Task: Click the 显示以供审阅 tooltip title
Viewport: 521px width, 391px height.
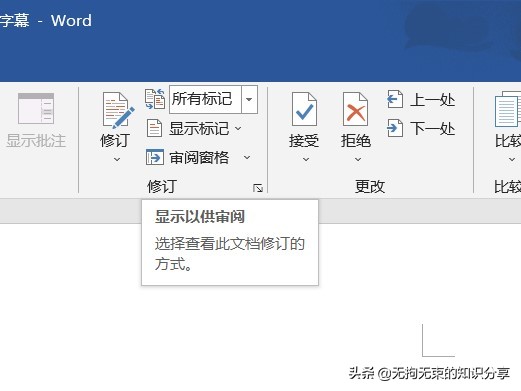Action: (200, 217)
